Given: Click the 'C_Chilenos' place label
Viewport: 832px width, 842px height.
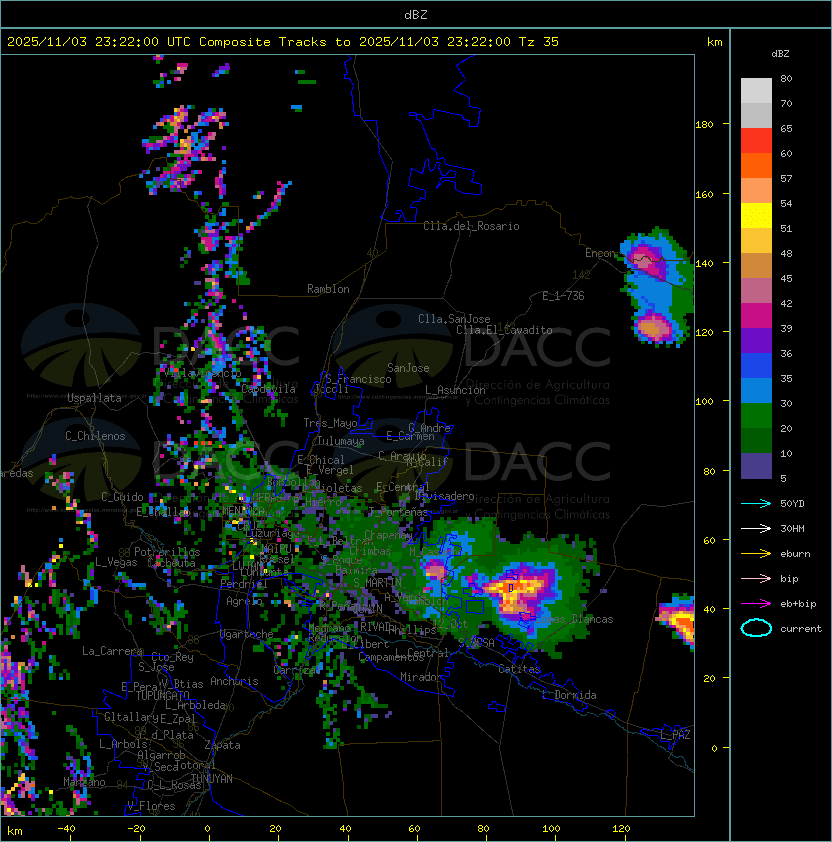Looking at the screenshot, I should coord(95,436).
